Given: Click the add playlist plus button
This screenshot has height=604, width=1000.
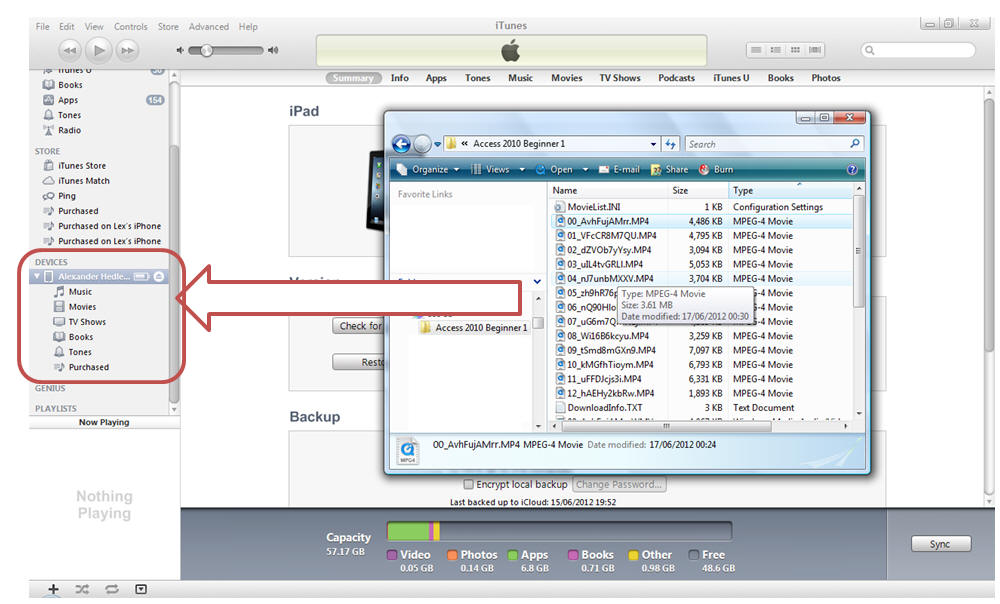Looking at the screenshot, I should click(x=54, y=589).
